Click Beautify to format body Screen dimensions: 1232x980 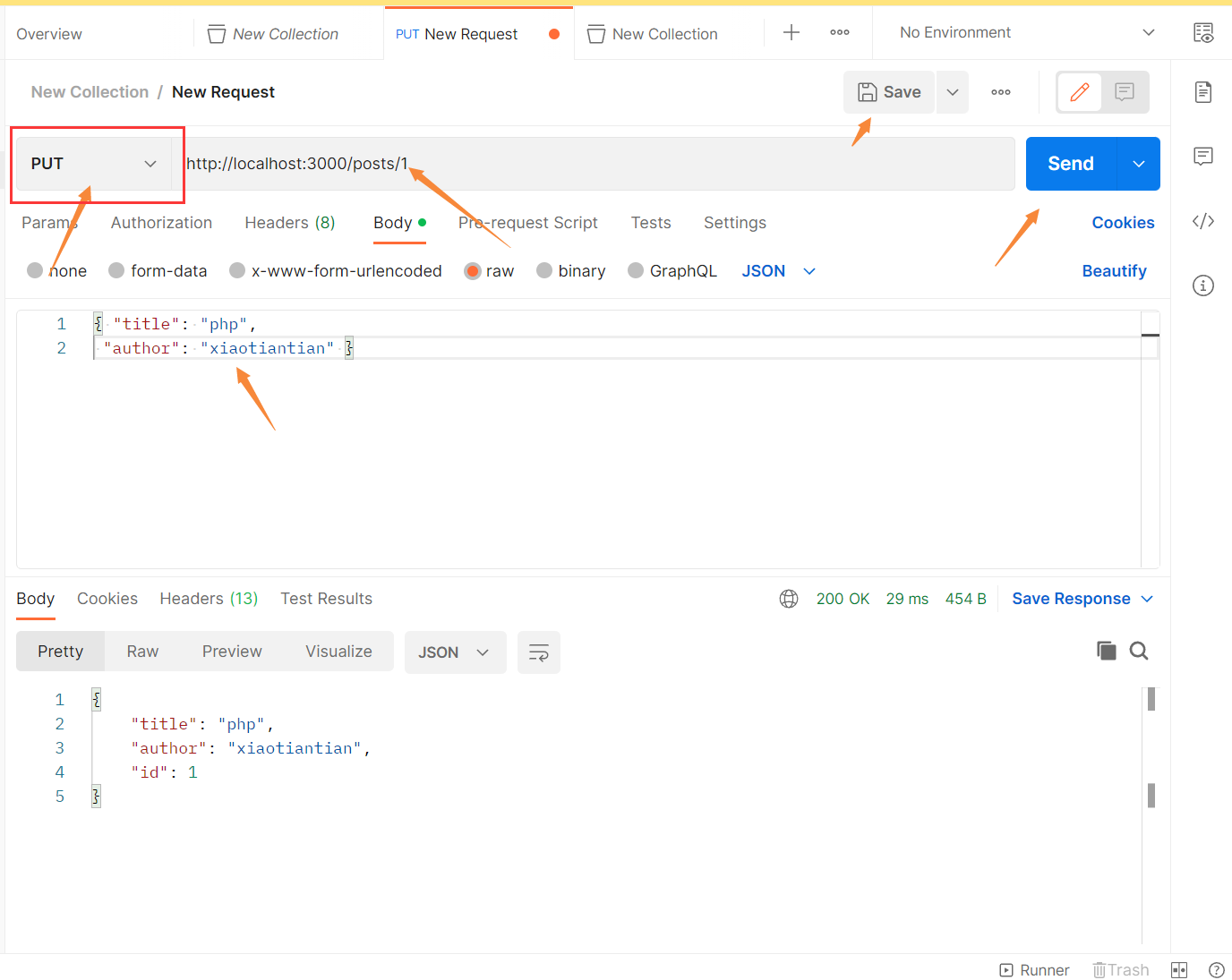pyautogui.click(x=1114, y=271)
